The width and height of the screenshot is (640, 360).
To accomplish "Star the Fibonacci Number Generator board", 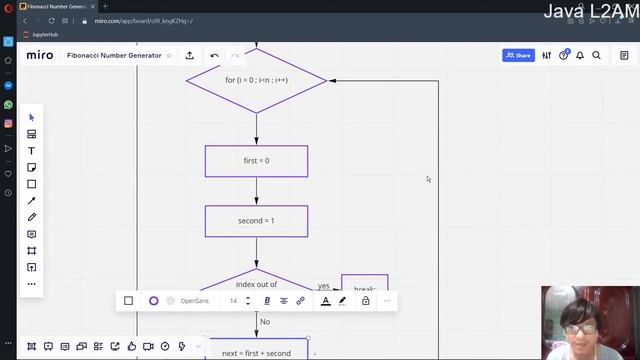I will [169, 56].
